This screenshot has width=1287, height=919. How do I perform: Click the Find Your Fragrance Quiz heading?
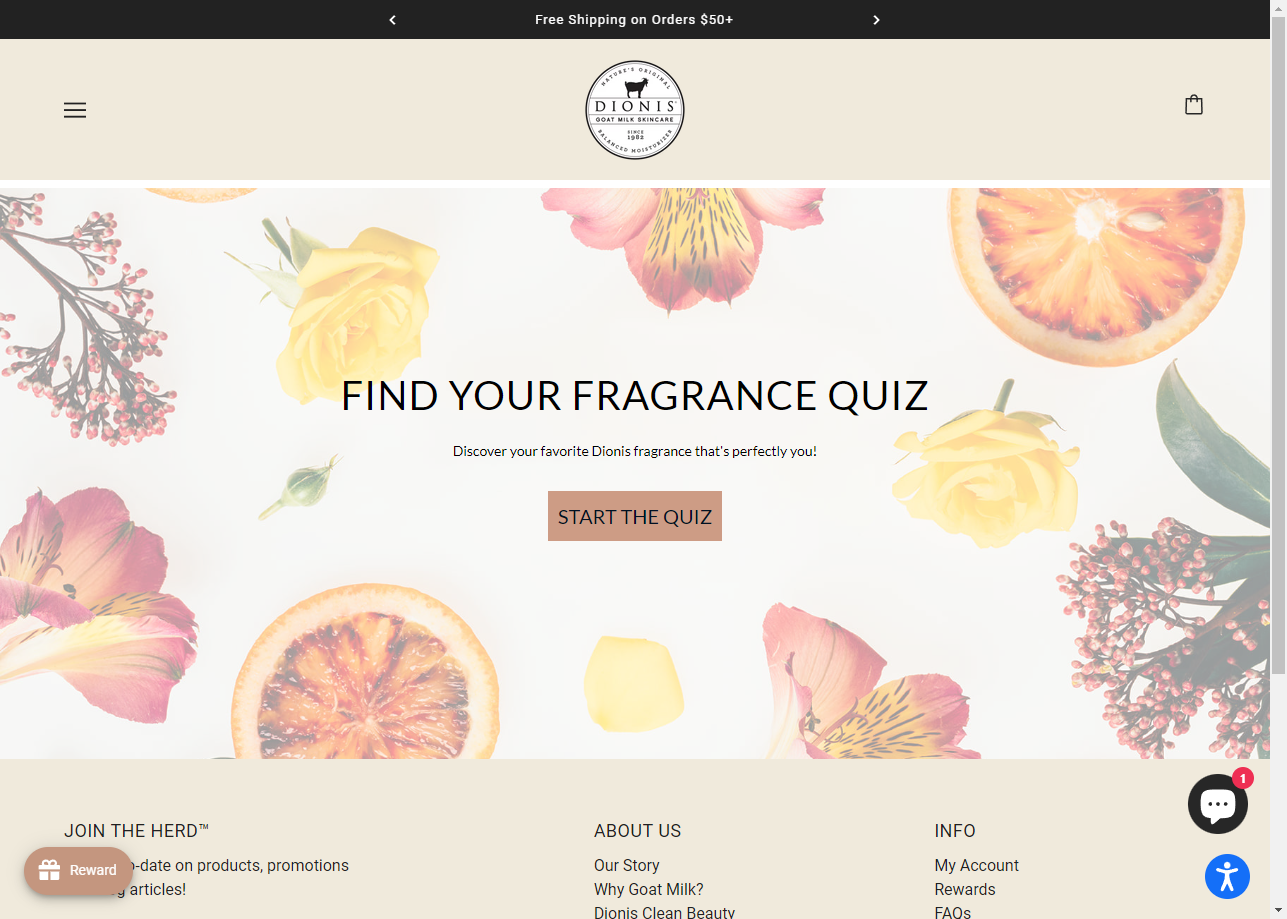pyautogui.click(x=635, y=396)
